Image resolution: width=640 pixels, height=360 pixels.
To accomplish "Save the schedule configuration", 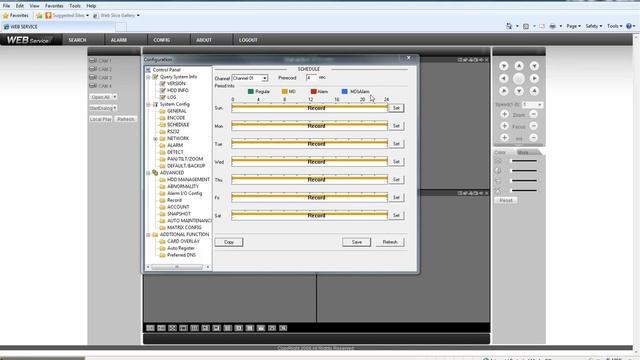I will pos(356,242).
